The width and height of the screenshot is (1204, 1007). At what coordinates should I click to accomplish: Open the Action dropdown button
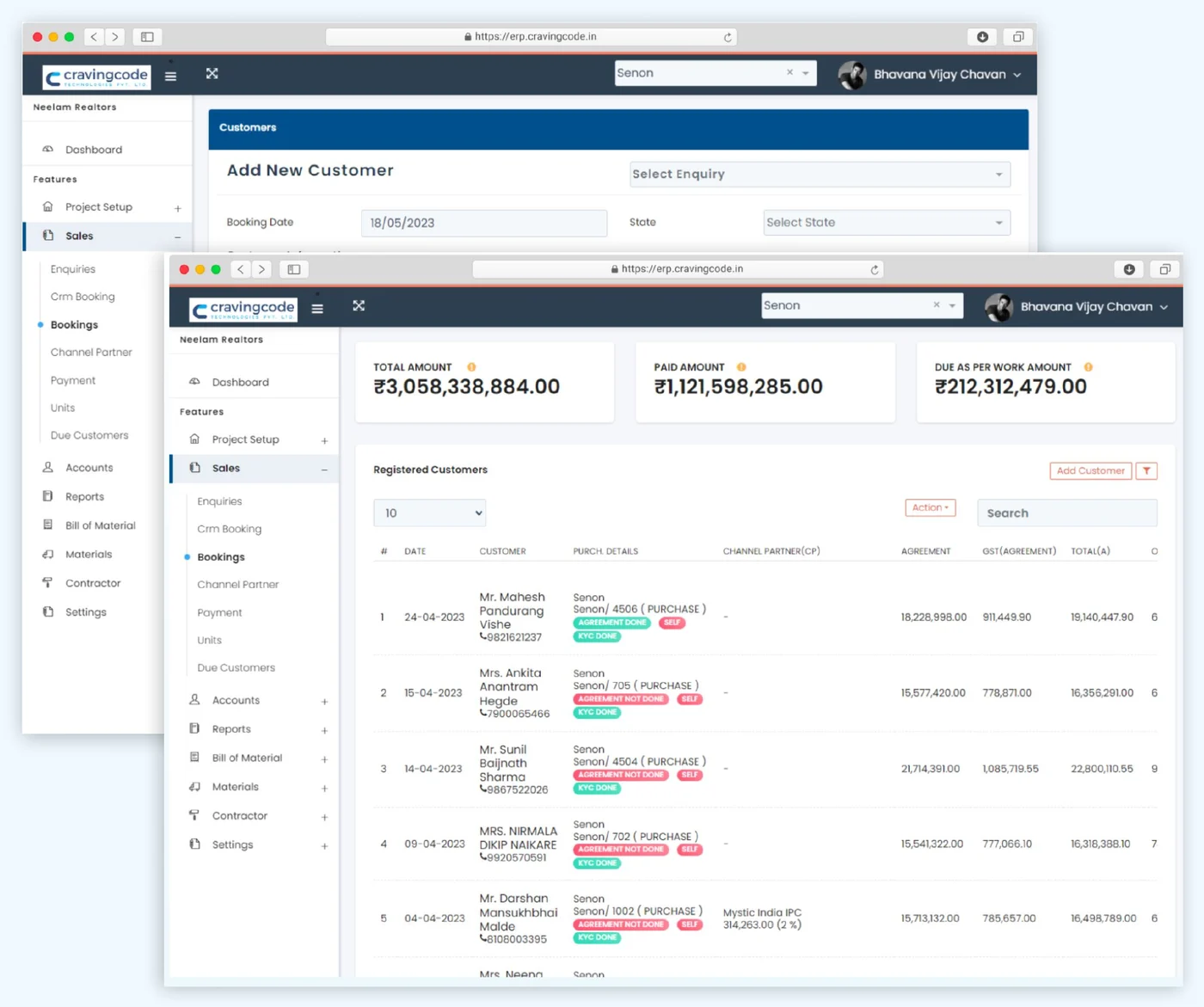931,507
